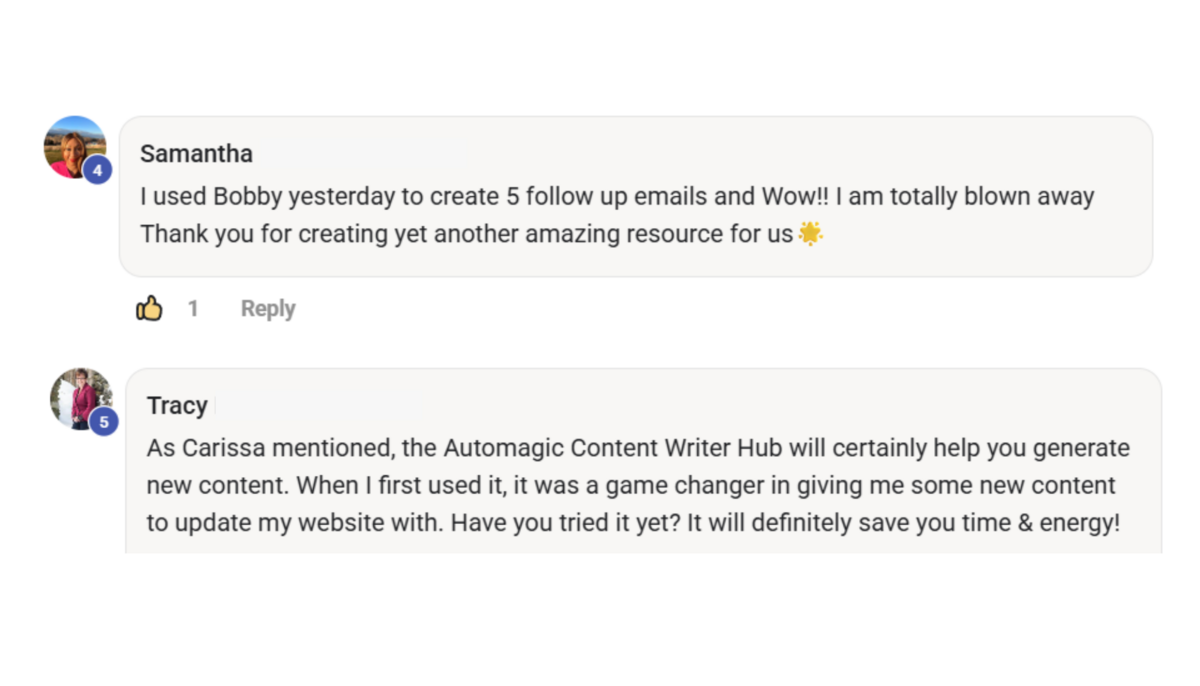The image size is (1200, 686).
Task: Click the Tracy author name
Action: pyautogui.click(x=177, y=406)
